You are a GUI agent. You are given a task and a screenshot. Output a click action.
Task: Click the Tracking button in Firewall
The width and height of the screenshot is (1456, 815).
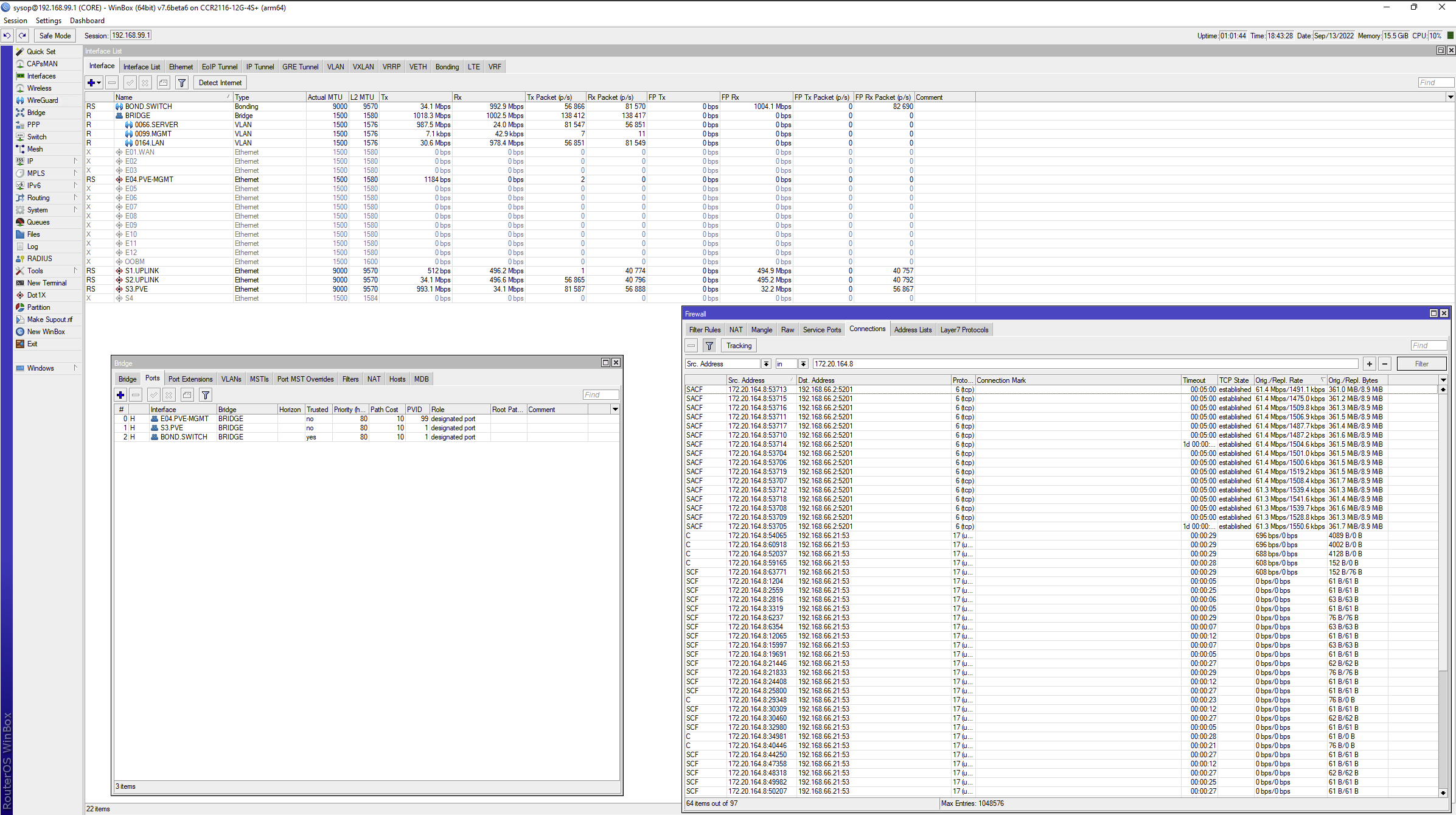[739, 346]
